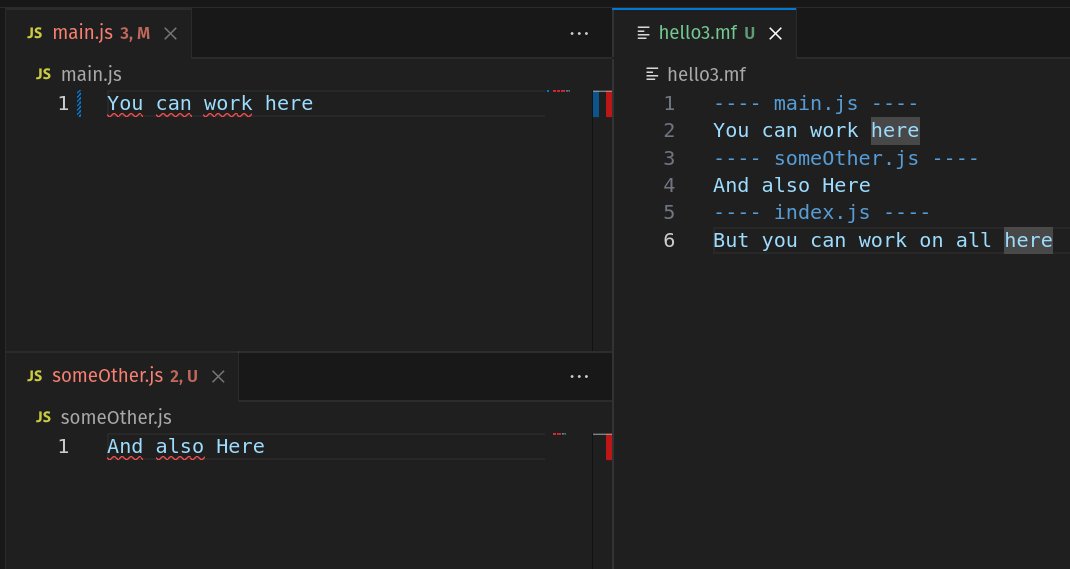Screen dimensions: 1070x569
Task: Click the word 'here' in main.js editor
Action: pos(289,104)
